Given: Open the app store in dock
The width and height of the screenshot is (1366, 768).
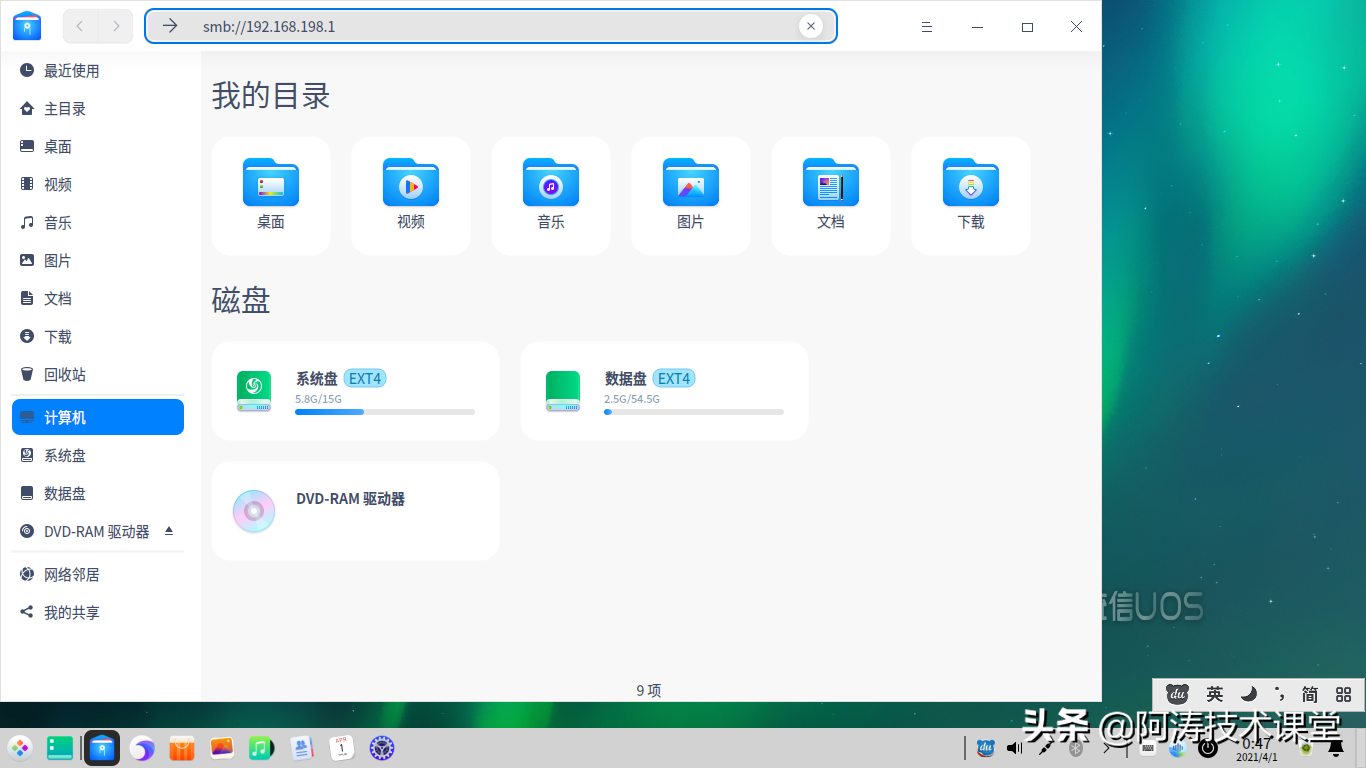Looking at the screenshot, I should (182, 747).
